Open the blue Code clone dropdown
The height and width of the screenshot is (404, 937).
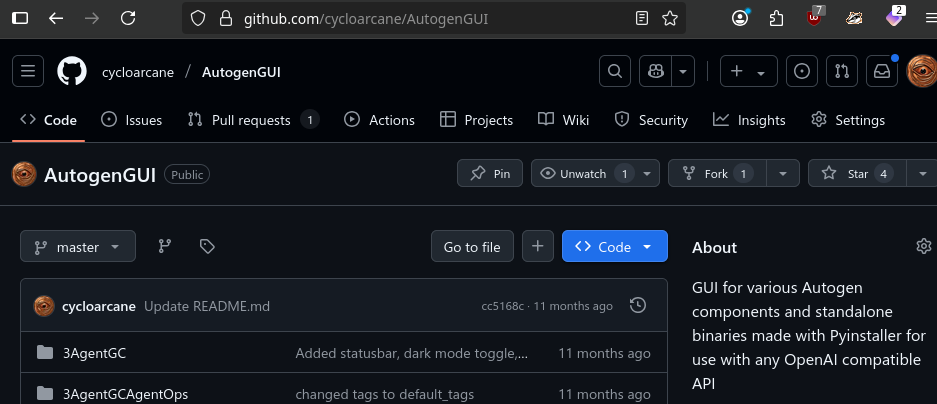click(614, 246)
